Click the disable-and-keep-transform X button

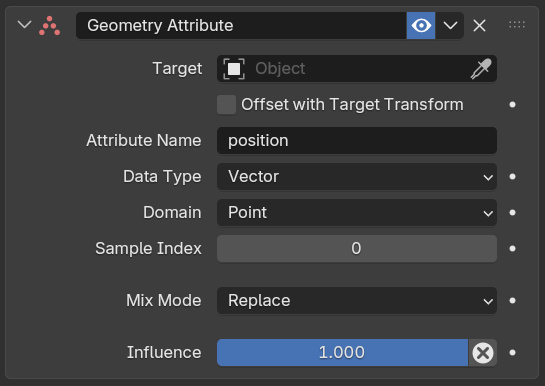pos(482,353)
